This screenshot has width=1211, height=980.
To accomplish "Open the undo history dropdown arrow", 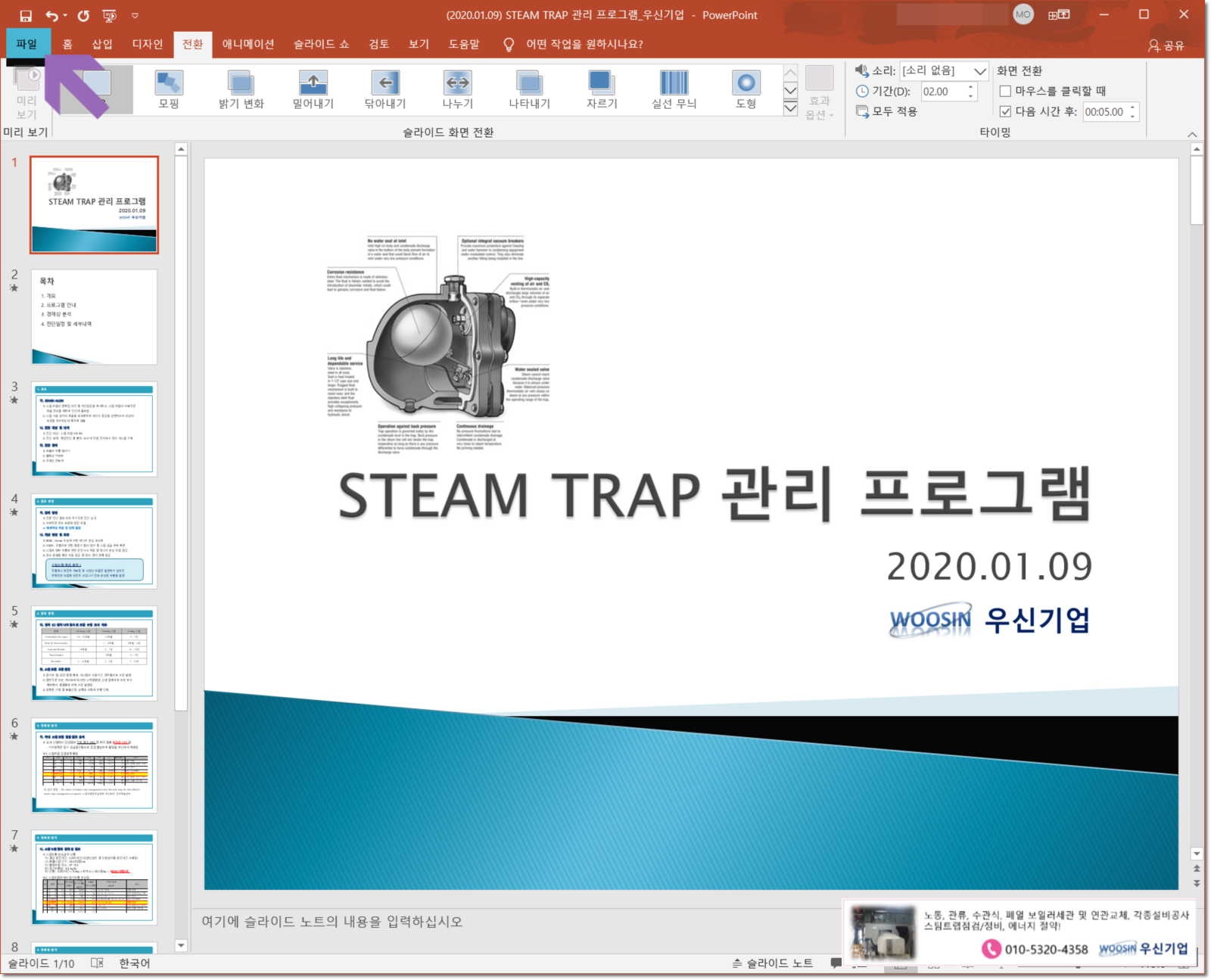I will [65, 15].
